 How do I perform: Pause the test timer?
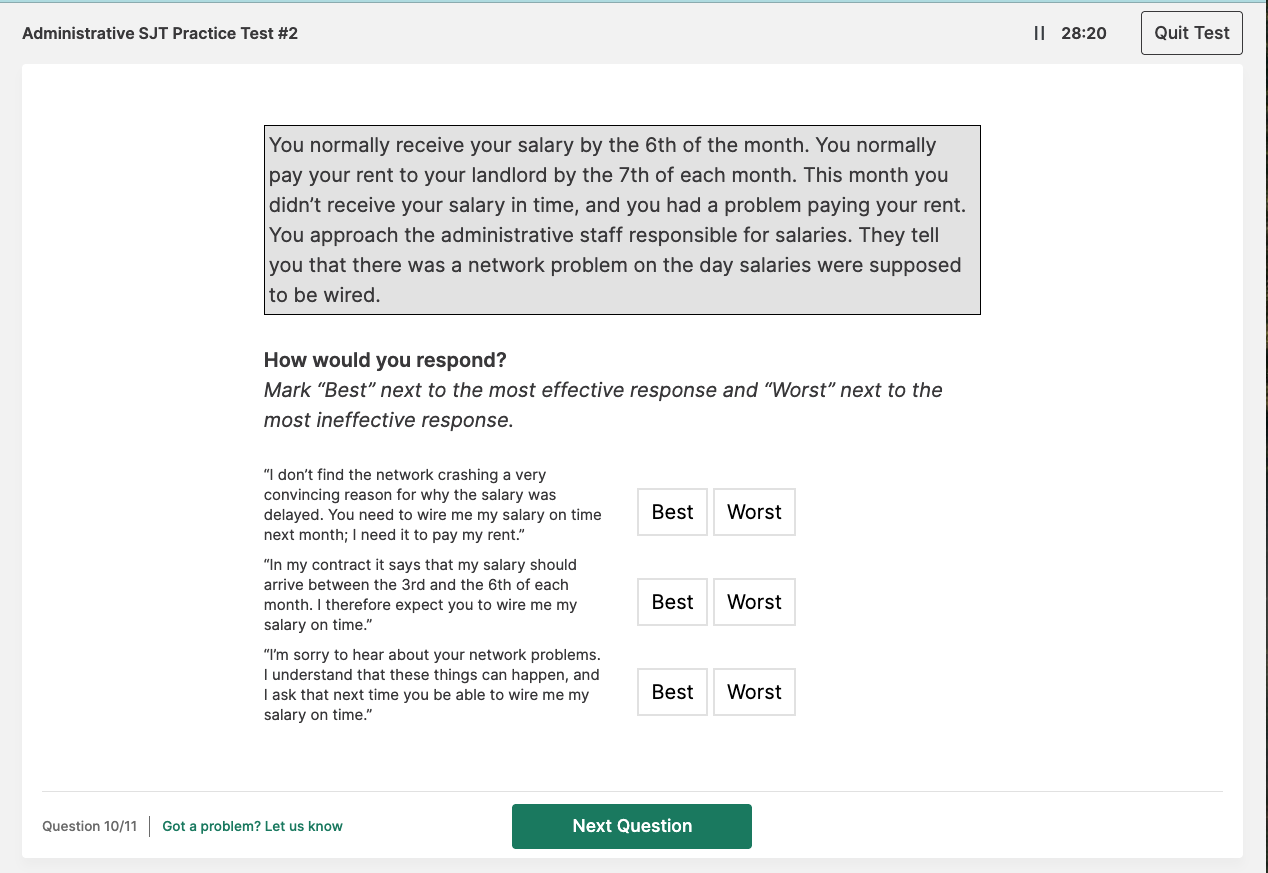1039,33
